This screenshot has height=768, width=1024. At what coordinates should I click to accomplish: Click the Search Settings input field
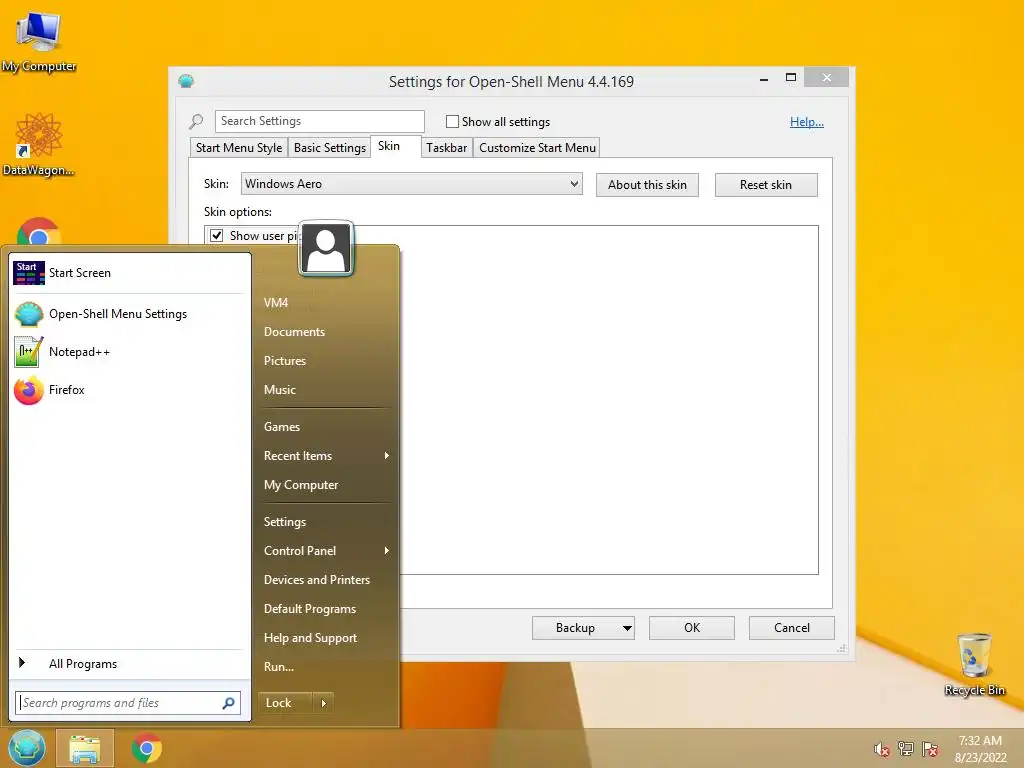pyautogui.click(x=319, y=121)
